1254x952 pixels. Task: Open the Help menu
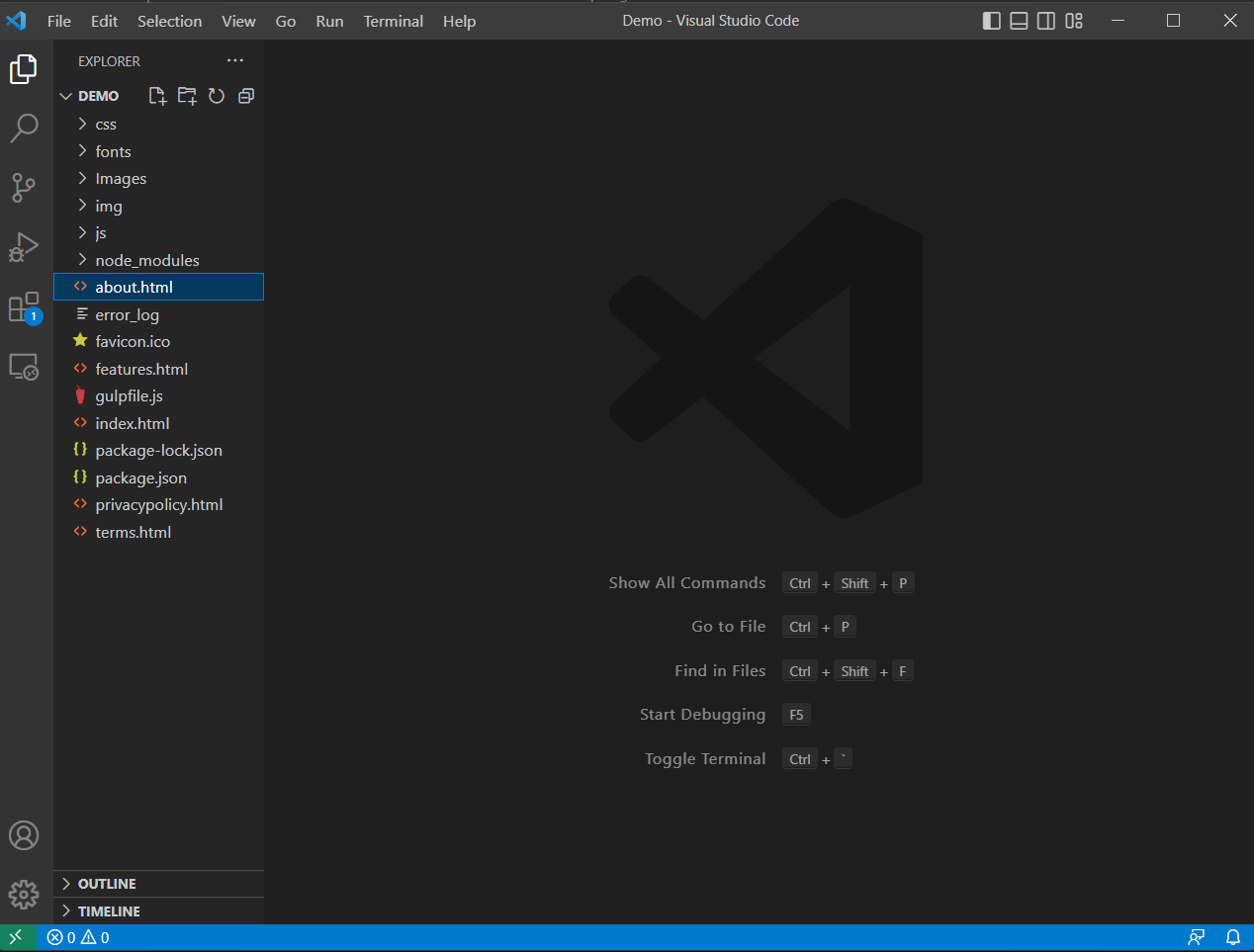[459, 21]
